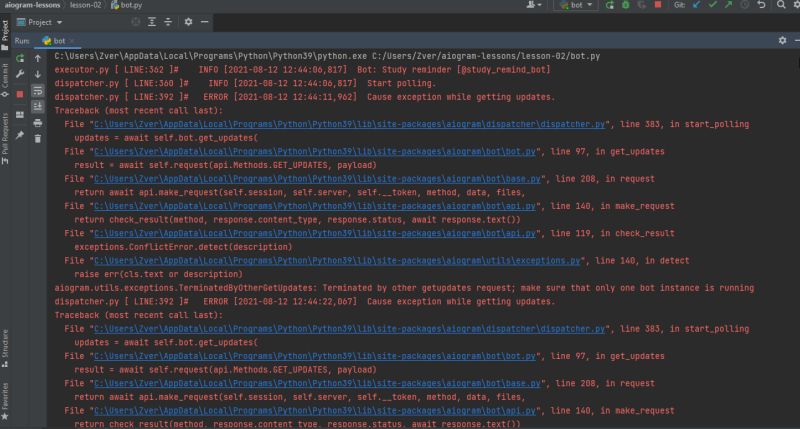800x429 pixels.
Task: Go down the stack trace arrow
Action: click(x=38, y=74)
